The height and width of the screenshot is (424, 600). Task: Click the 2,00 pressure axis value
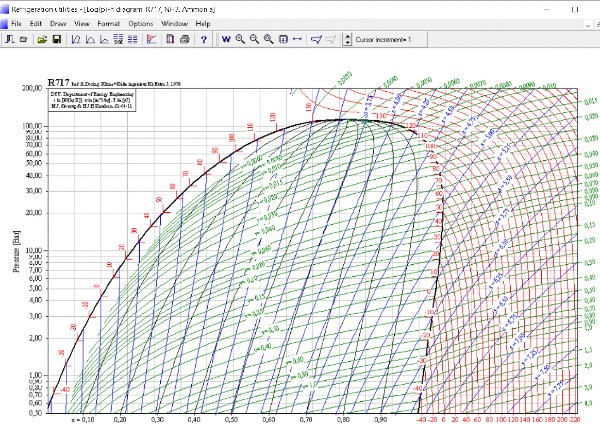35,338
